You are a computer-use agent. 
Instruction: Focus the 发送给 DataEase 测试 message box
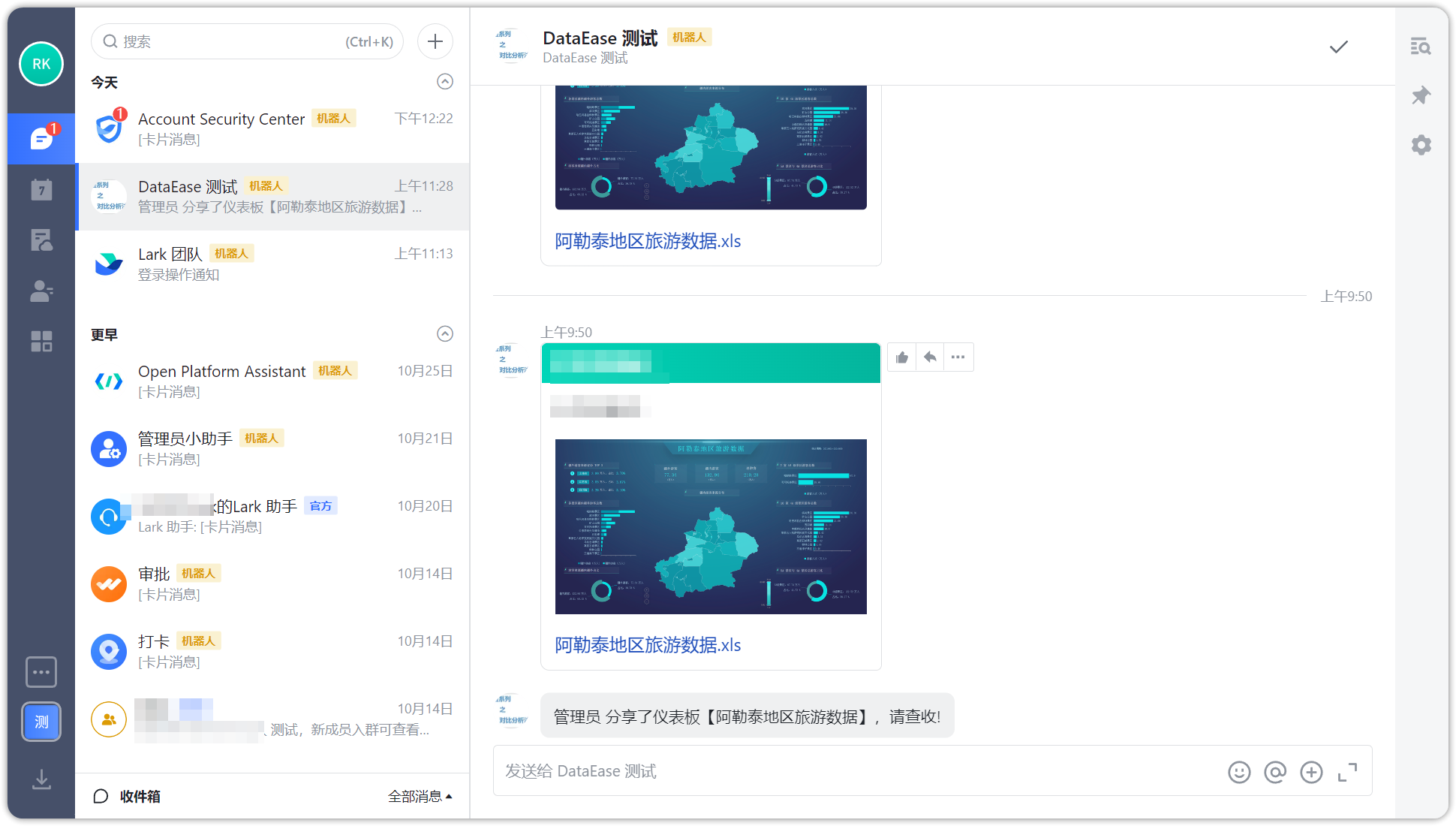pos(856,771)
